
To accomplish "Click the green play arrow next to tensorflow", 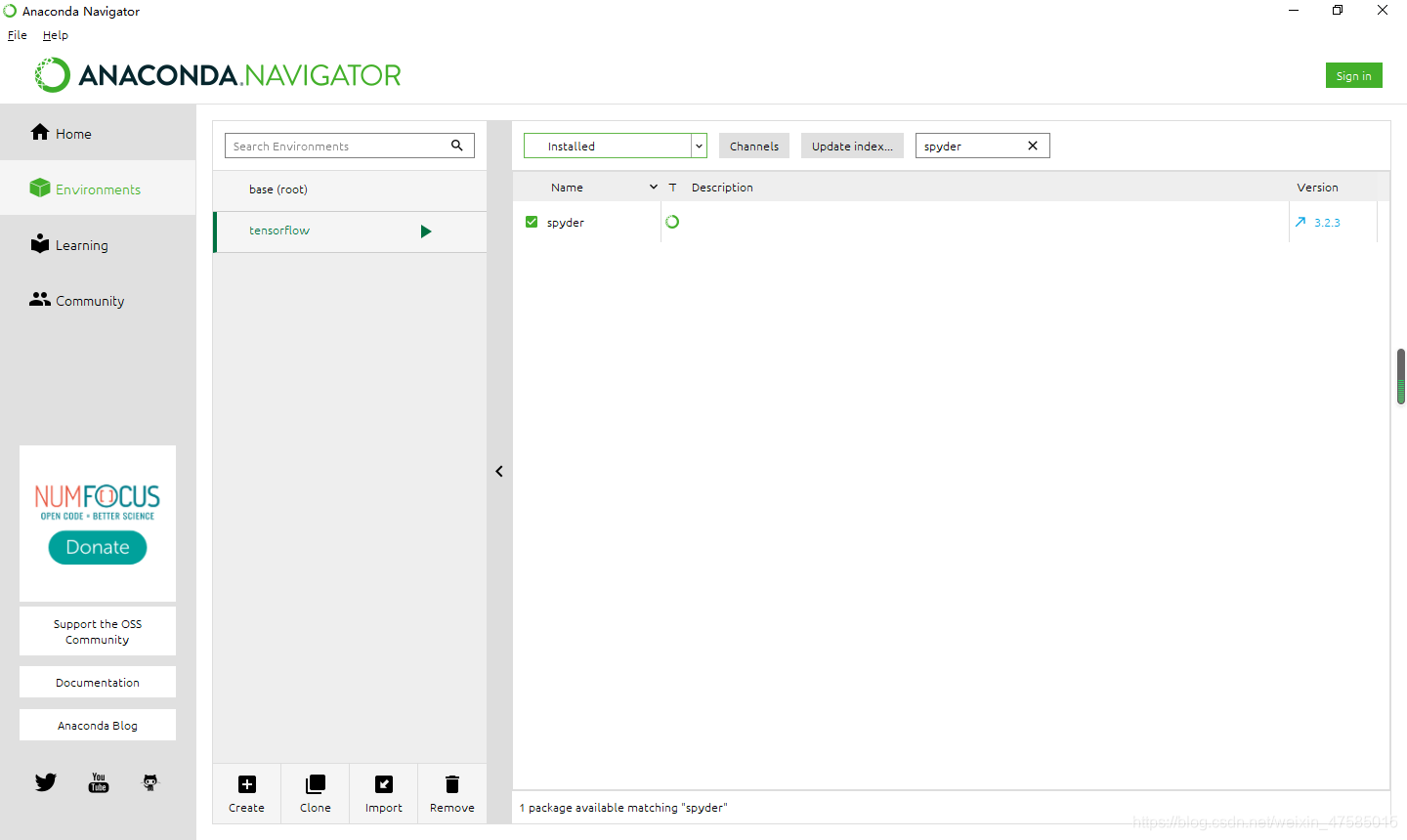I will [x=426, y=231].
